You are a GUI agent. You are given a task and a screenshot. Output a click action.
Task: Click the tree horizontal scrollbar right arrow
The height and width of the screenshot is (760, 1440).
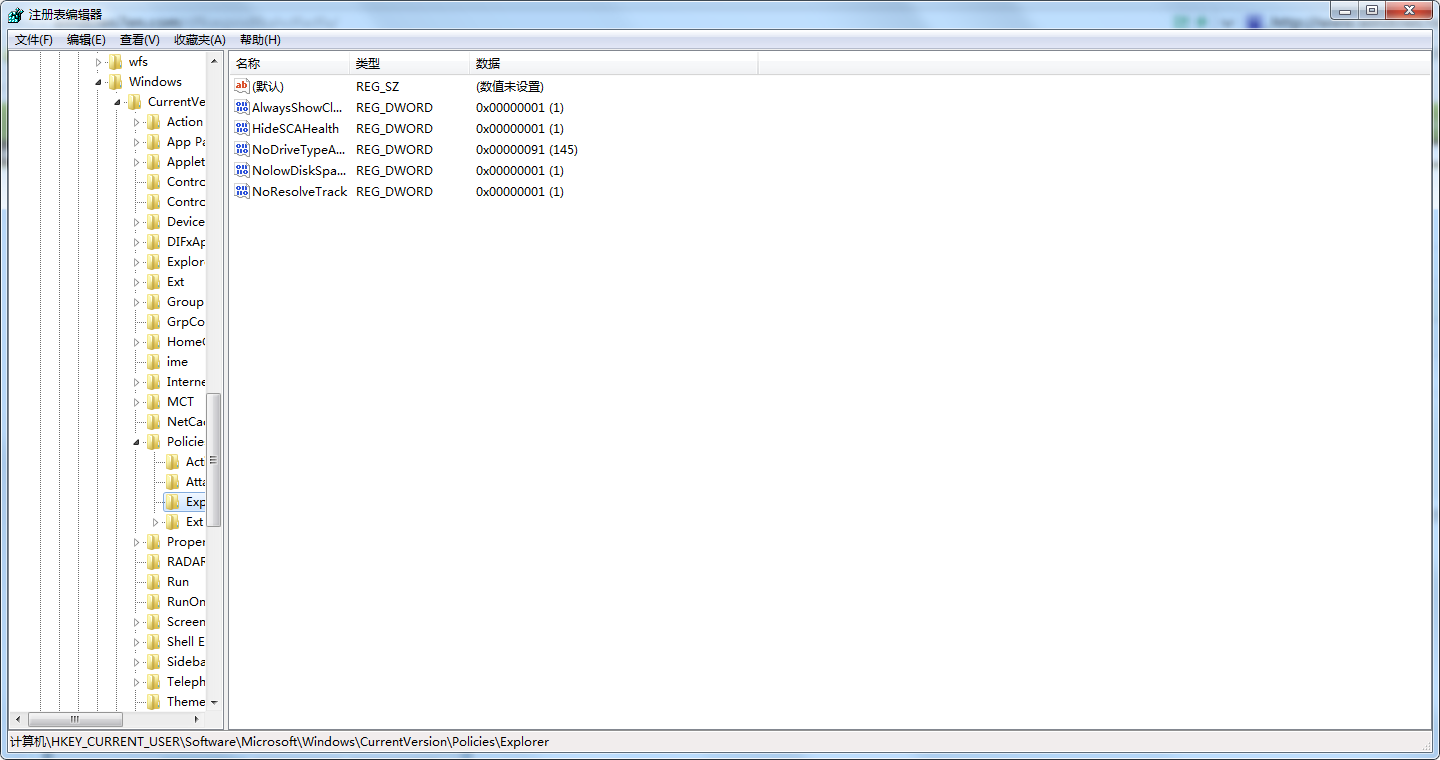pos(196,720)
